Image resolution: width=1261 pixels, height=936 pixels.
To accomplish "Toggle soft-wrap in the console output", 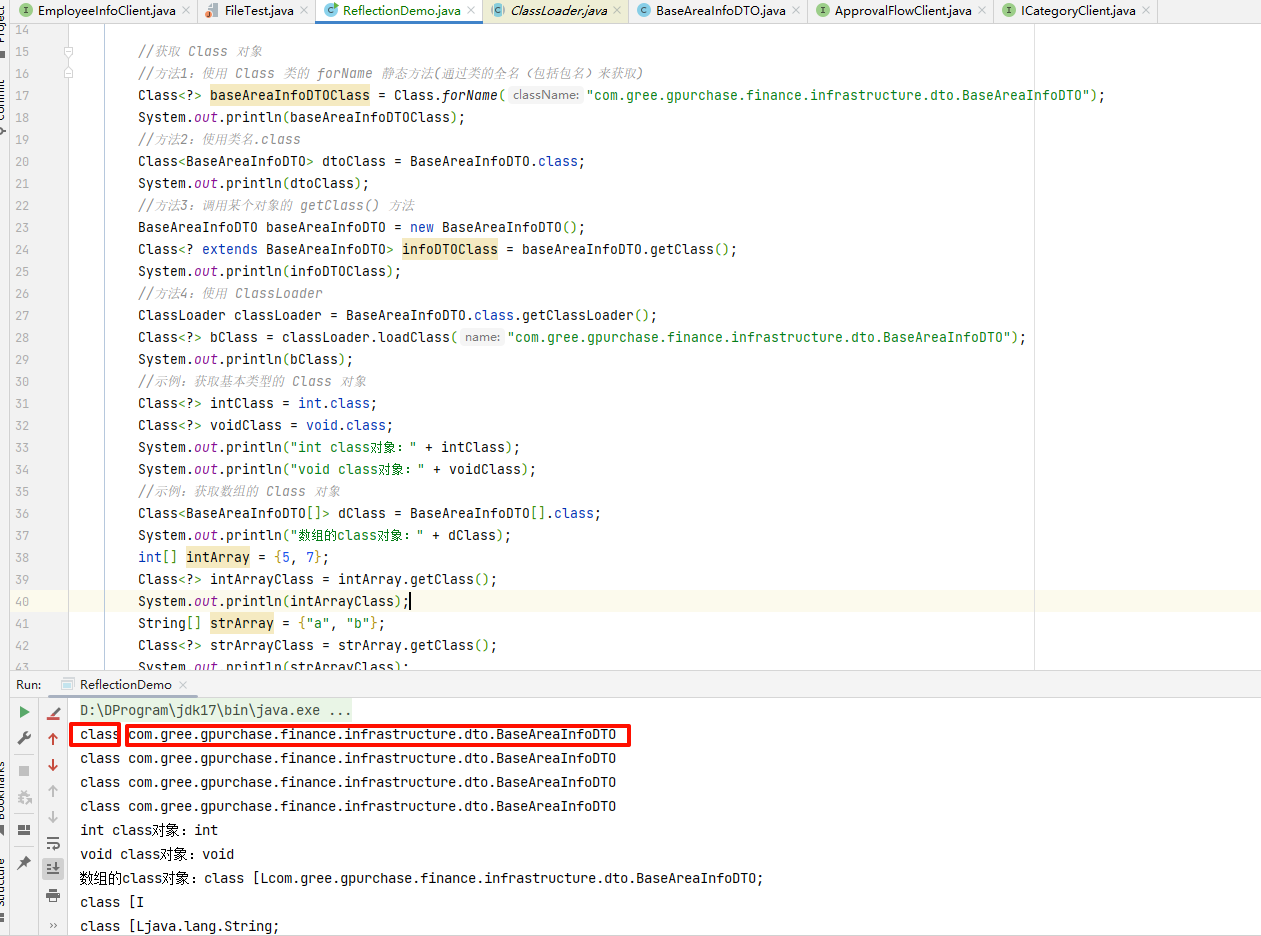I will [53, 843].
